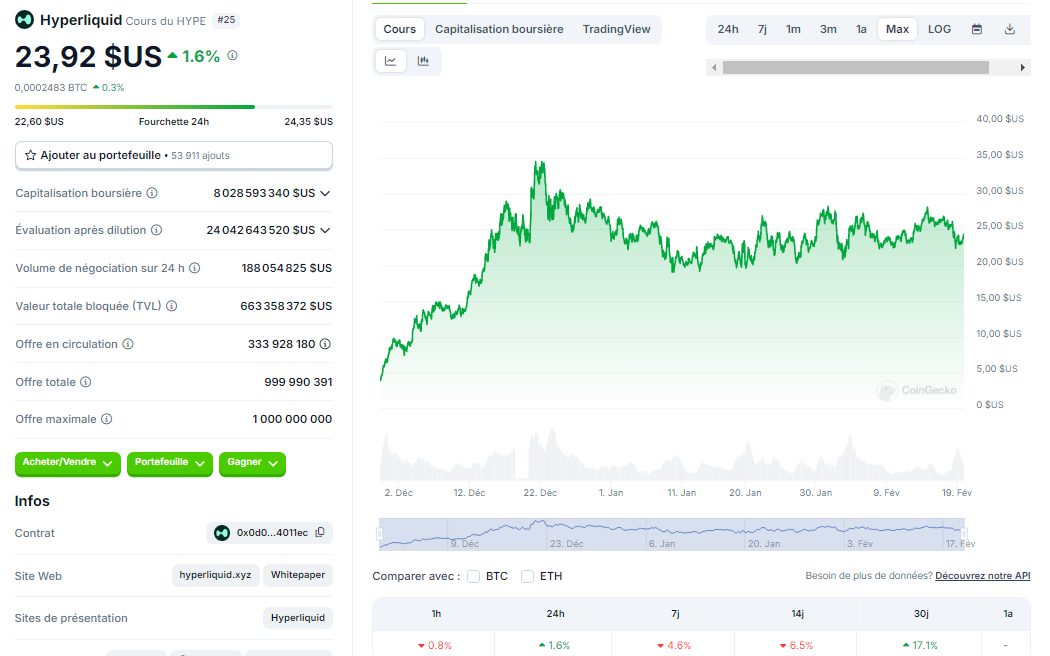The image size is (1050, 656).
Task: Click the 24 042 643 520 $US value
Action: [260, 230]
